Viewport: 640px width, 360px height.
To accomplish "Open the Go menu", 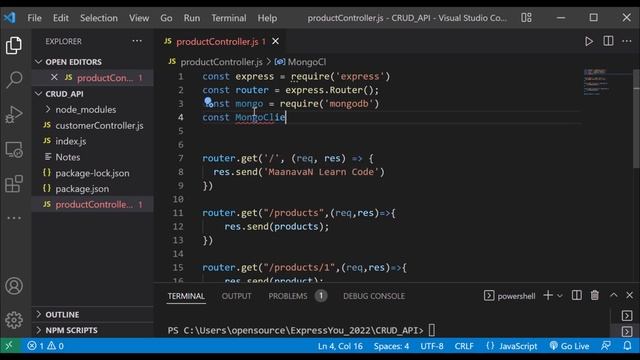I will (166, 18).
